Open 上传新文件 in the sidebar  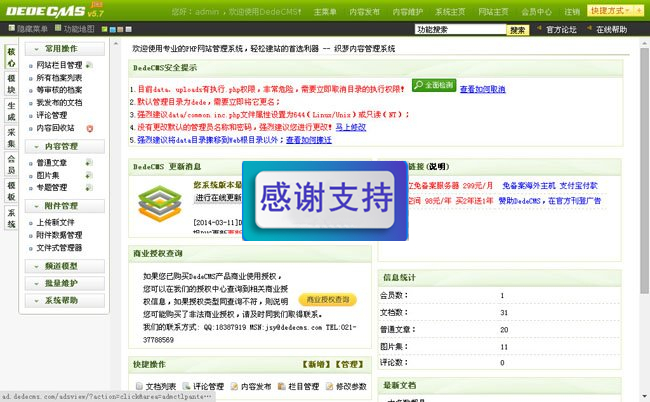pyautogui.click(x=56, y=223)
